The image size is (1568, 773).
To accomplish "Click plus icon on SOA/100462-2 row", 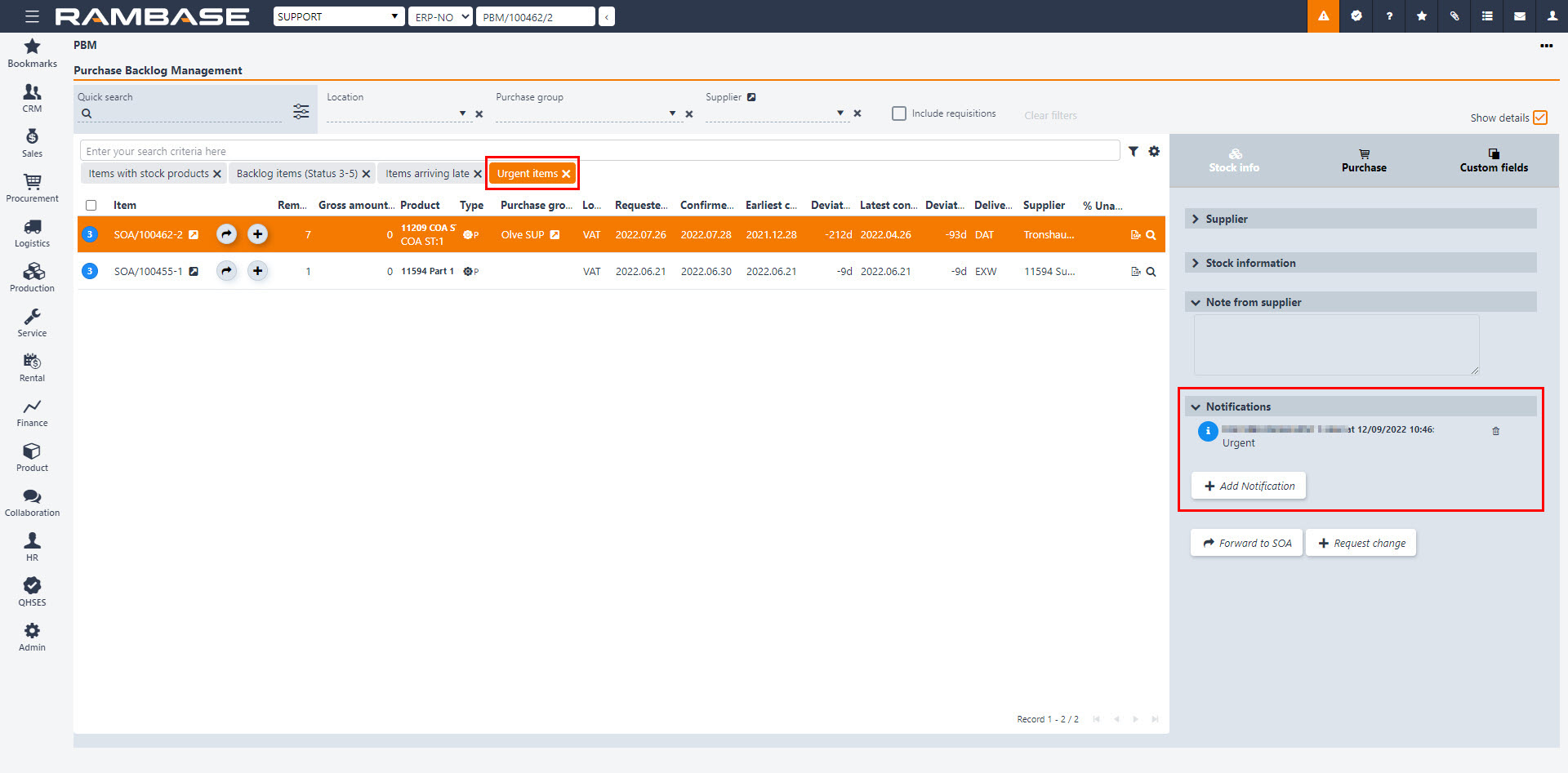I will coord(257,234).
